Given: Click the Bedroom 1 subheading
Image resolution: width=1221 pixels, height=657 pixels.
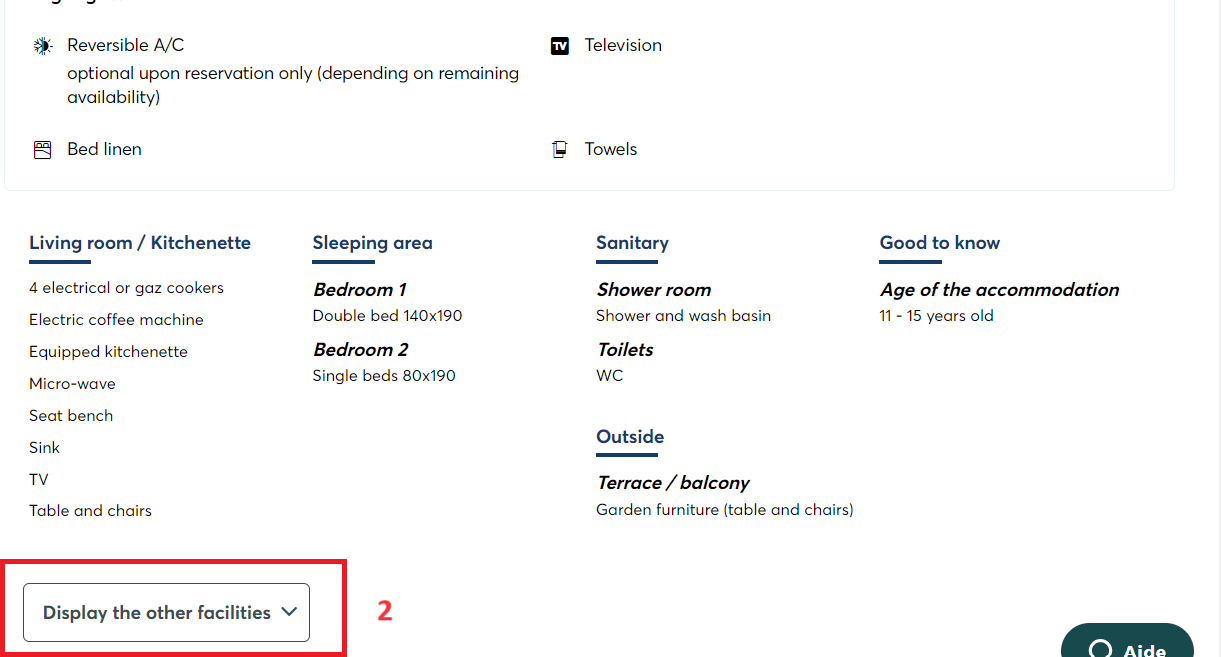Looking at the screenshot, I should tap(360, 290).
